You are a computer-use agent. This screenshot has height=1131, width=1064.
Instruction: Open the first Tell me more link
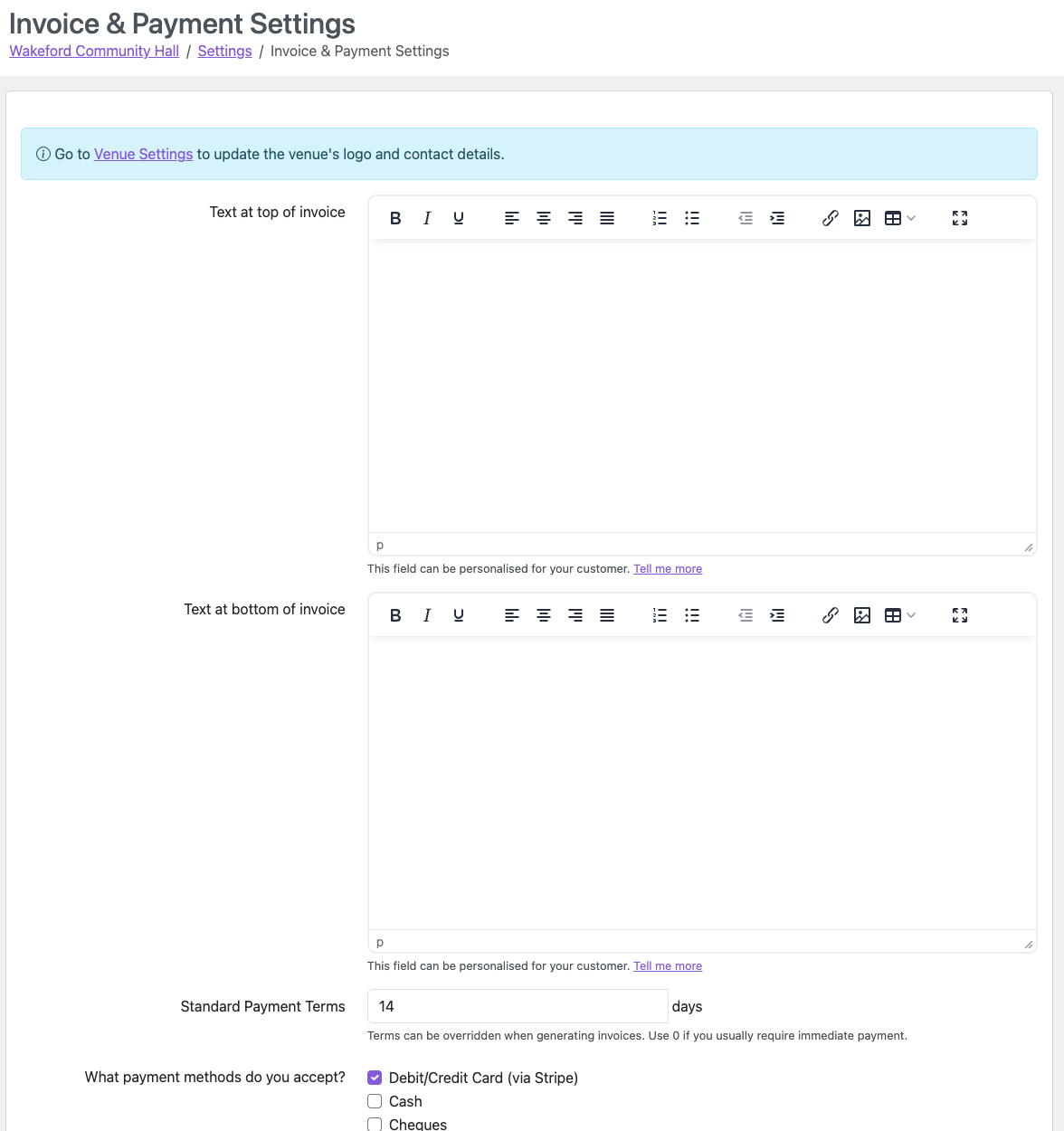tap(668, 568)
